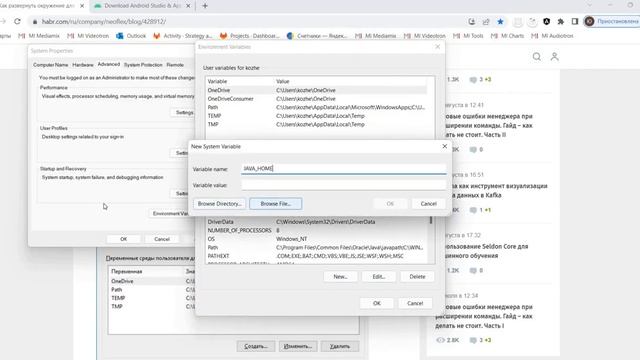The height and width of the screenshot is (360, 640).
Task: Open the Chrome profile avatar
Action: [589, 21]
